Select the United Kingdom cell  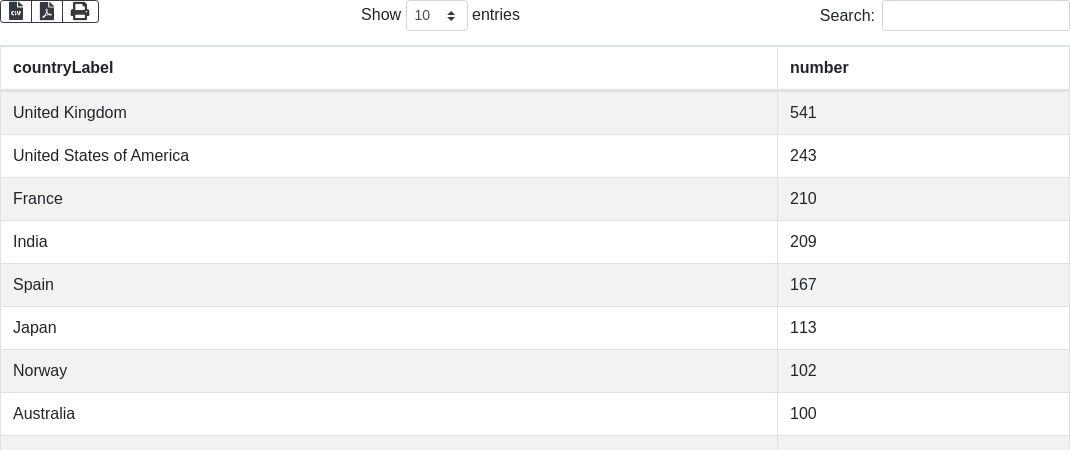tap(70, 113)
